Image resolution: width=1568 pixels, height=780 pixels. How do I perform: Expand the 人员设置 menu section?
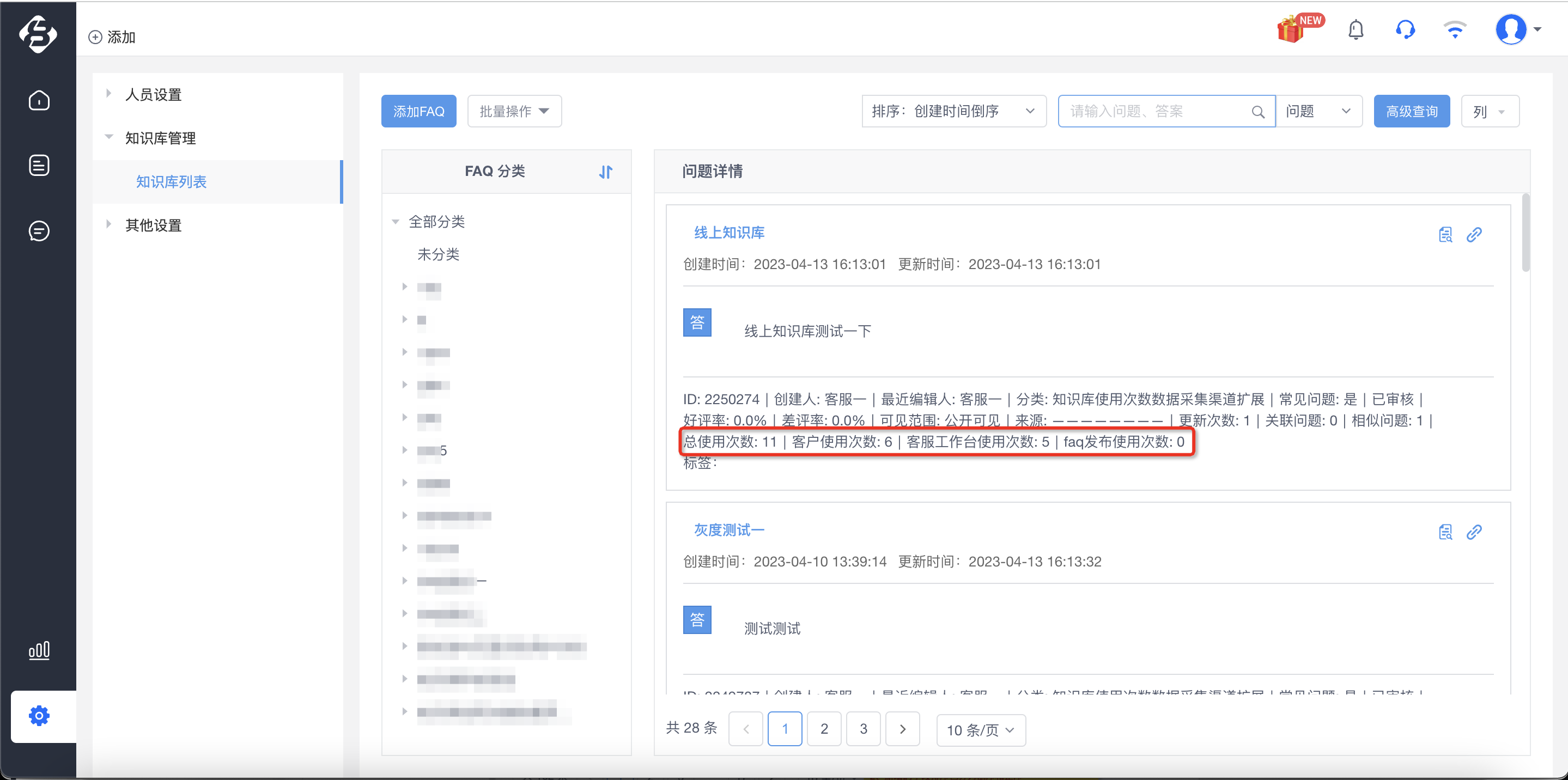[x=154, y=95]
